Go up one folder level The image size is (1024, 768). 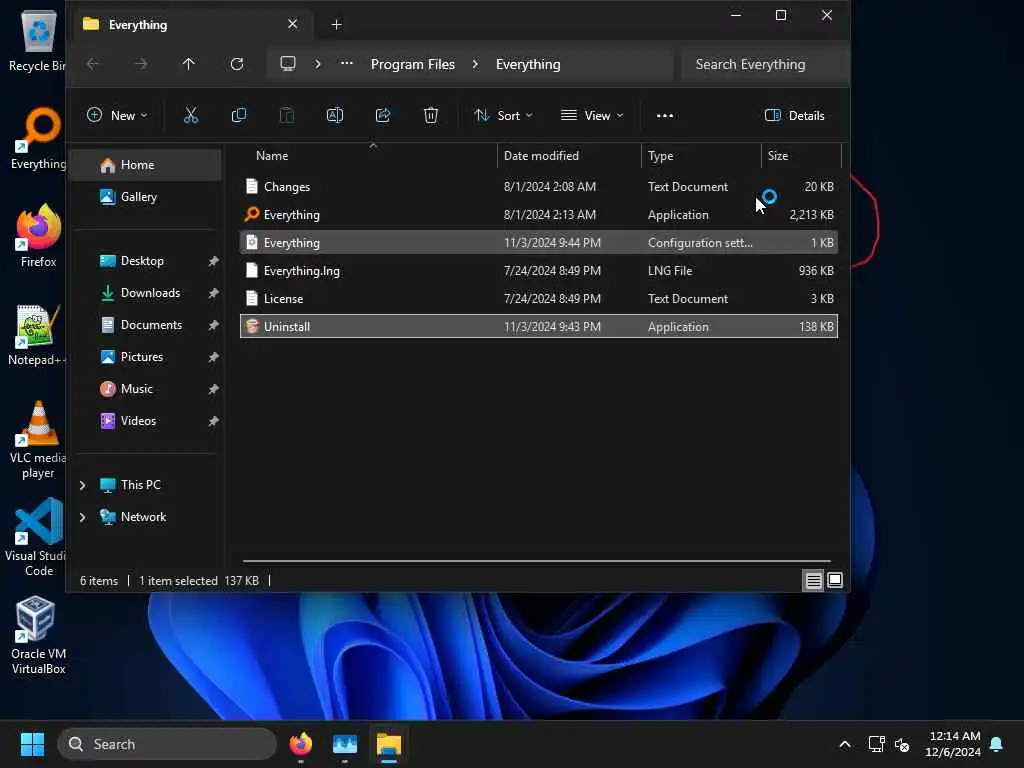tap(189, 64)
